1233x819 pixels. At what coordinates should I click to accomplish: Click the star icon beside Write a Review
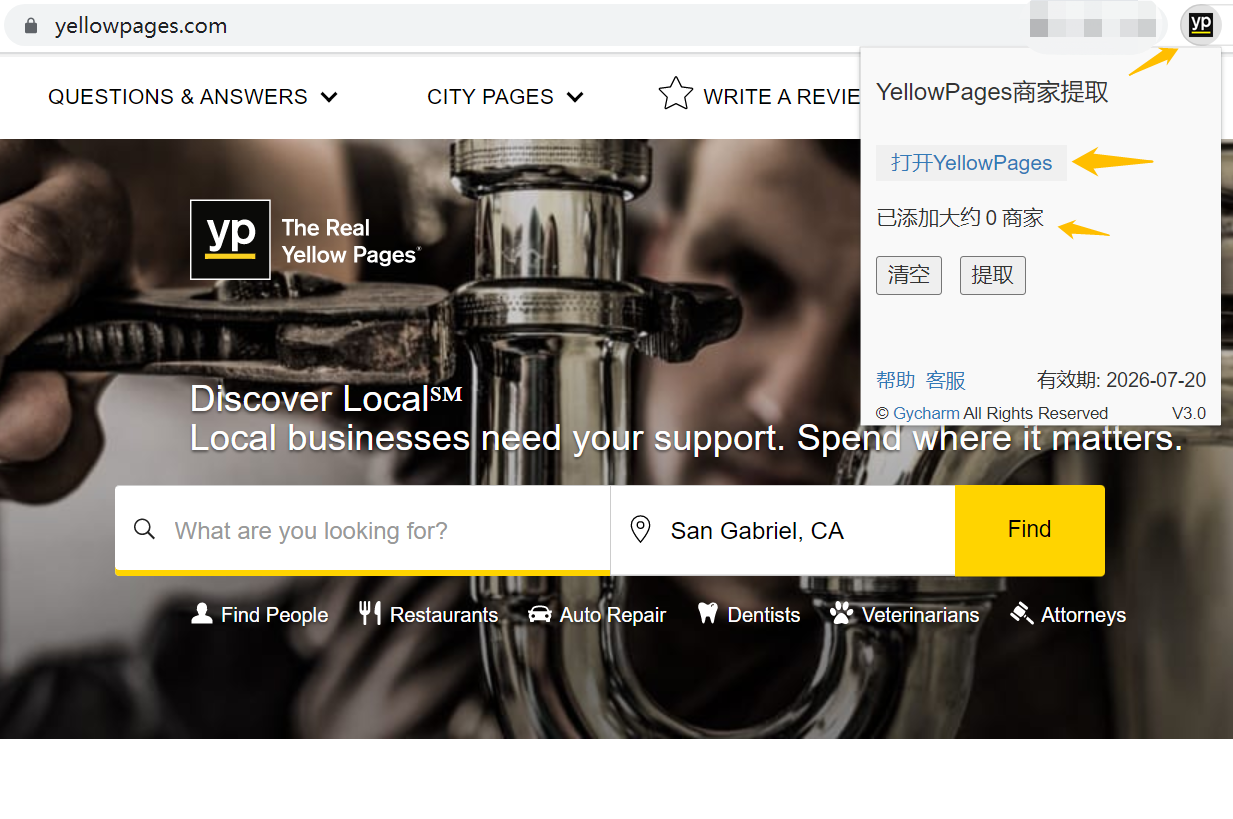tap(676, 94)
